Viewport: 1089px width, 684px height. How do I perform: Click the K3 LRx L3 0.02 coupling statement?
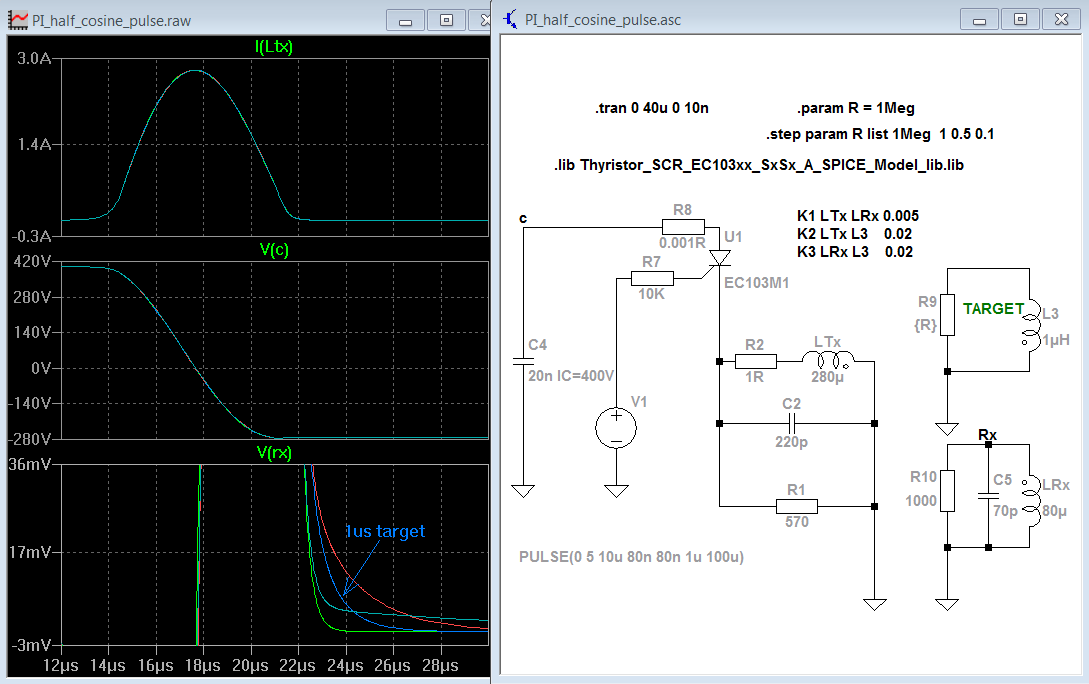coord(854,252)
